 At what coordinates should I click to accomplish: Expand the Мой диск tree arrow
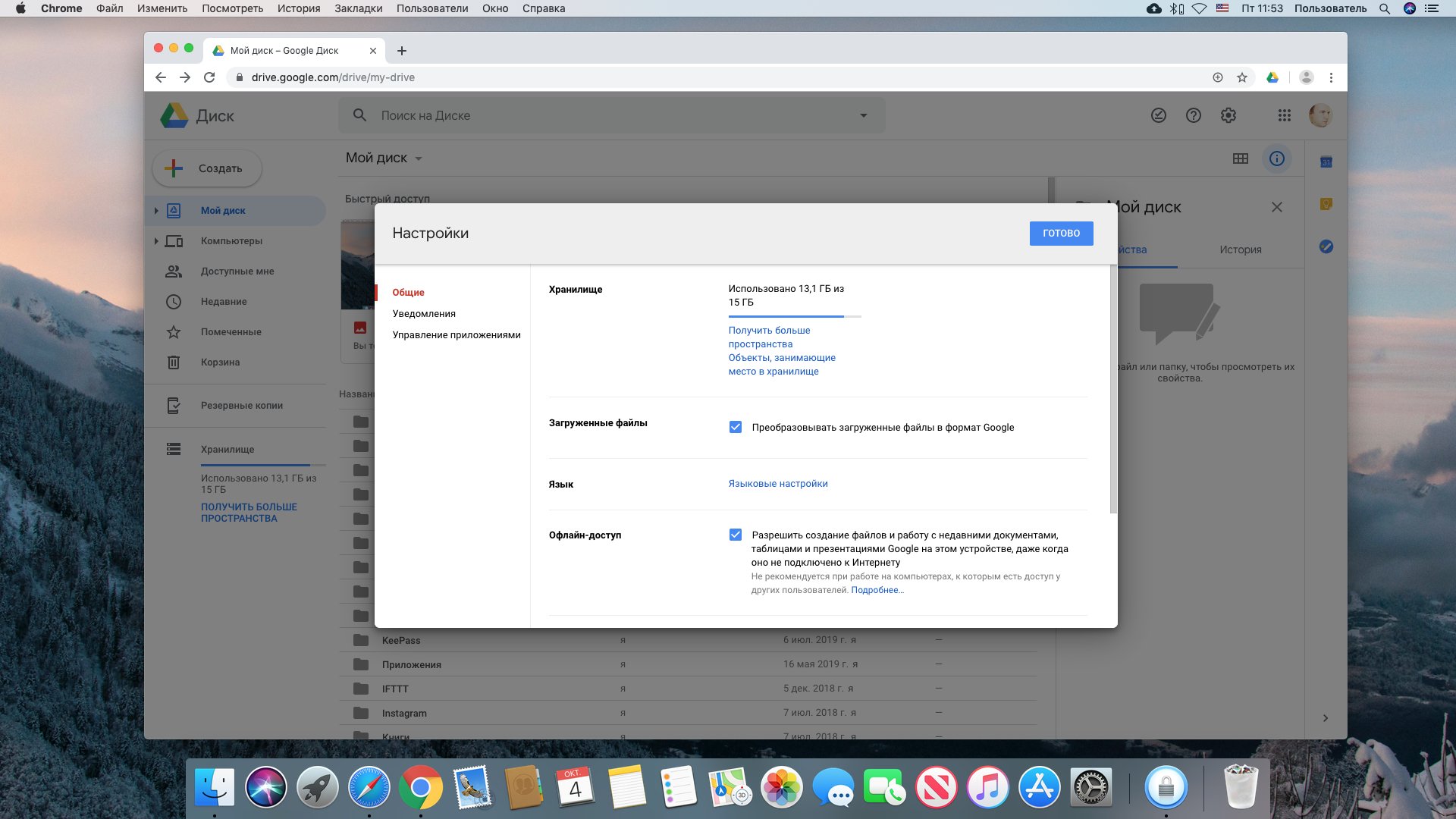click(156, 210)
